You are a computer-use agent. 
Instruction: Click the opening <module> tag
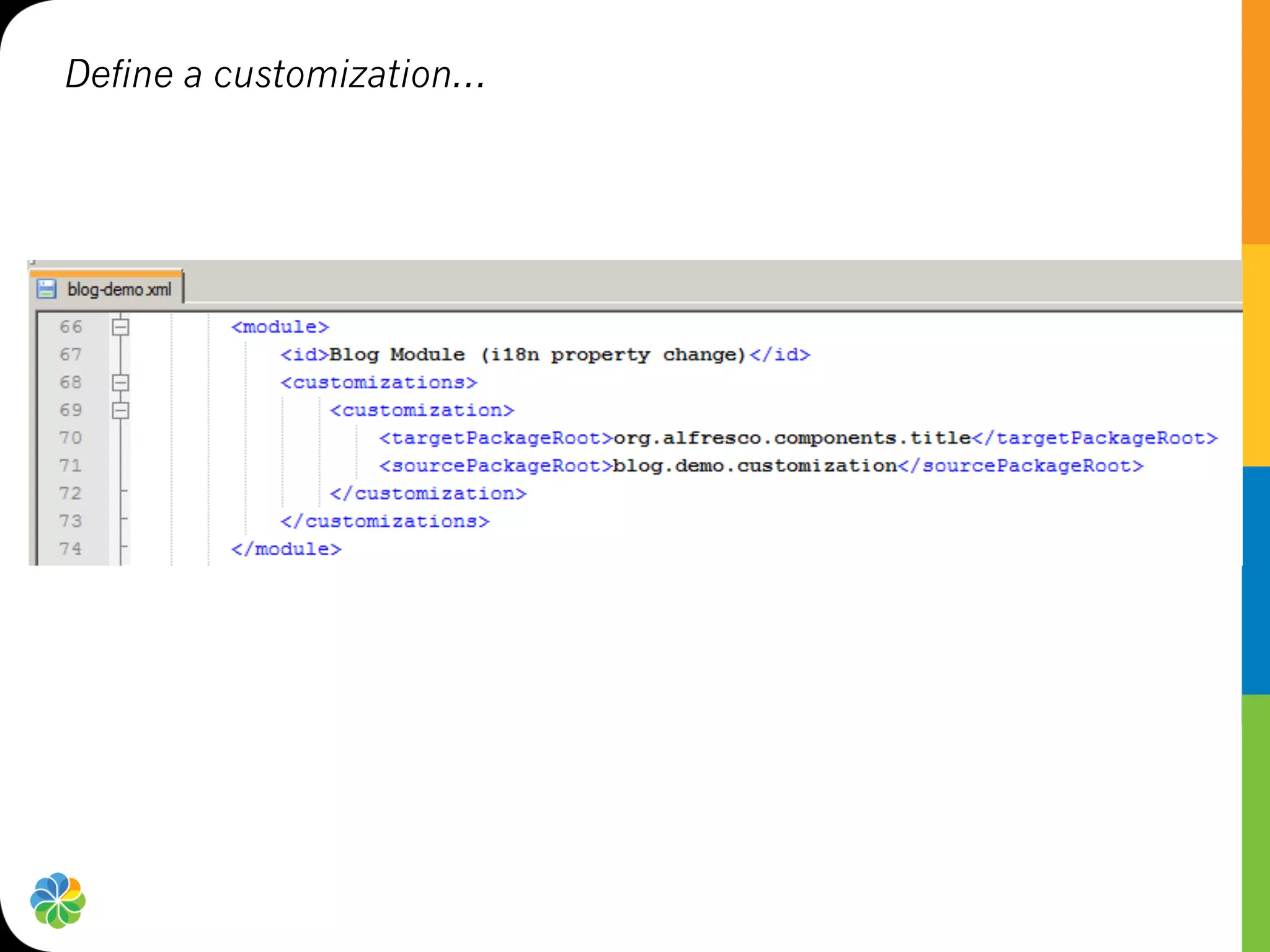(280, 327)
